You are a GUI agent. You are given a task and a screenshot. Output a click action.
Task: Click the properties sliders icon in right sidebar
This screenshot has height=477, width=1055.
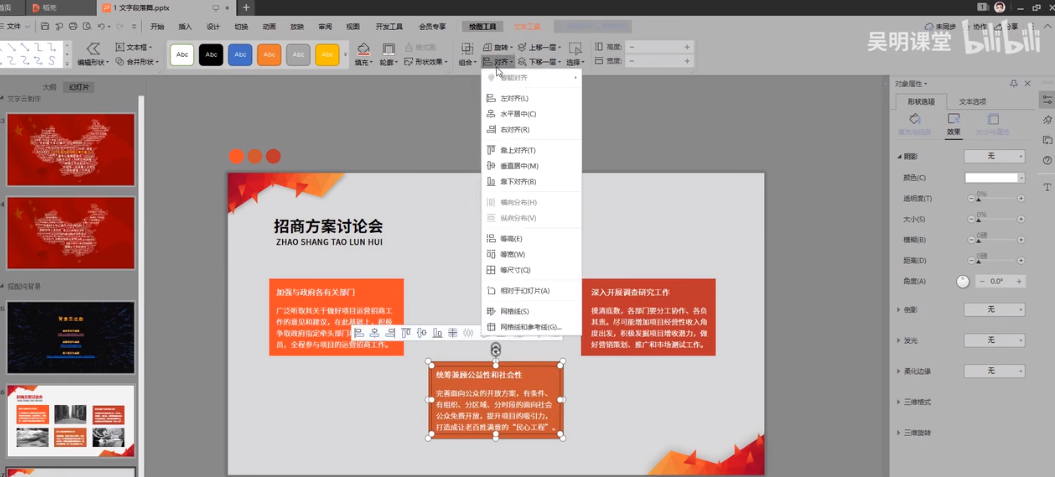1047,100
